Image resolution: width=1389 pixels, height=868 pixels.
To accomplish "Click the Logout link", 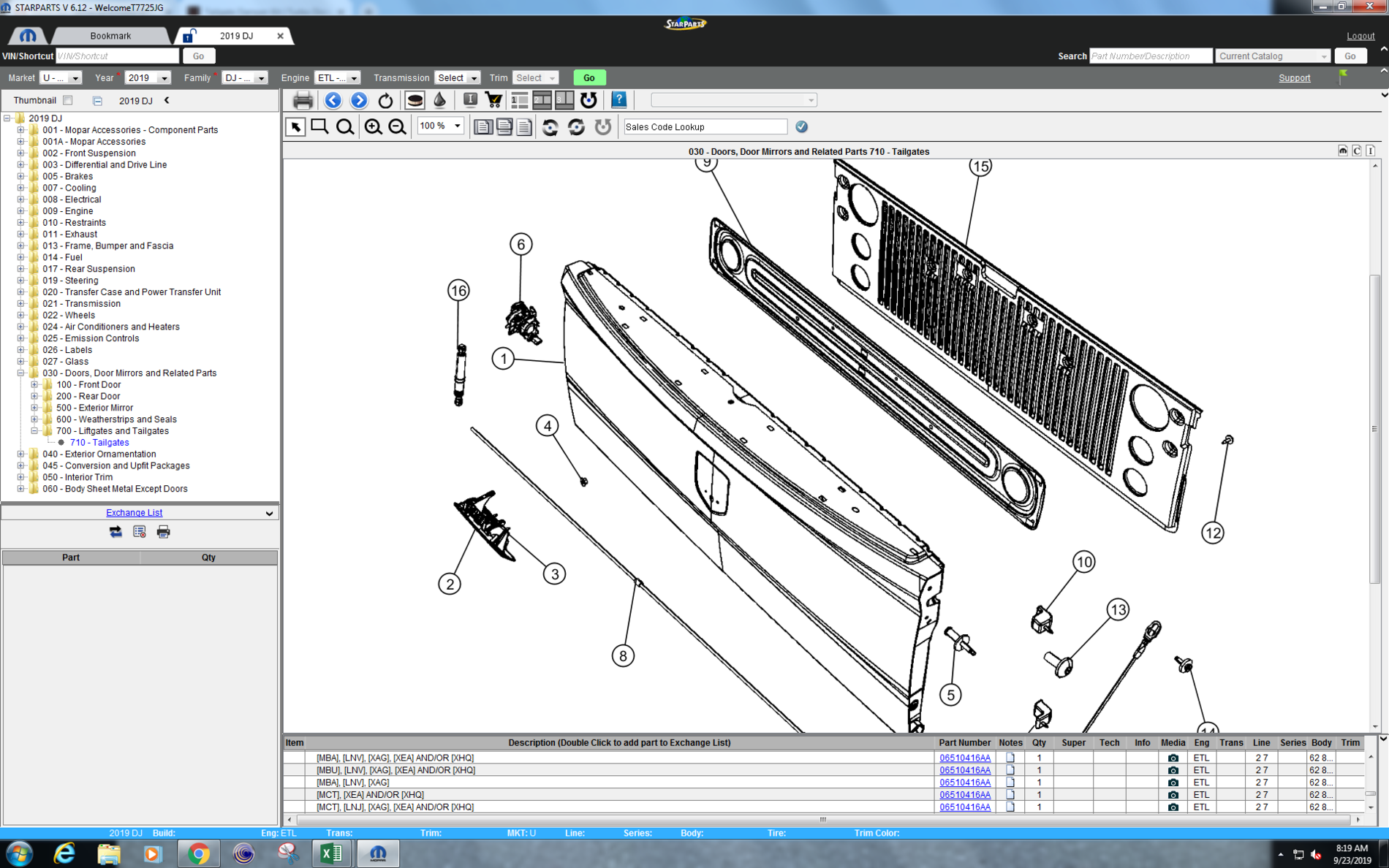I will click(x=1360, y=36).
